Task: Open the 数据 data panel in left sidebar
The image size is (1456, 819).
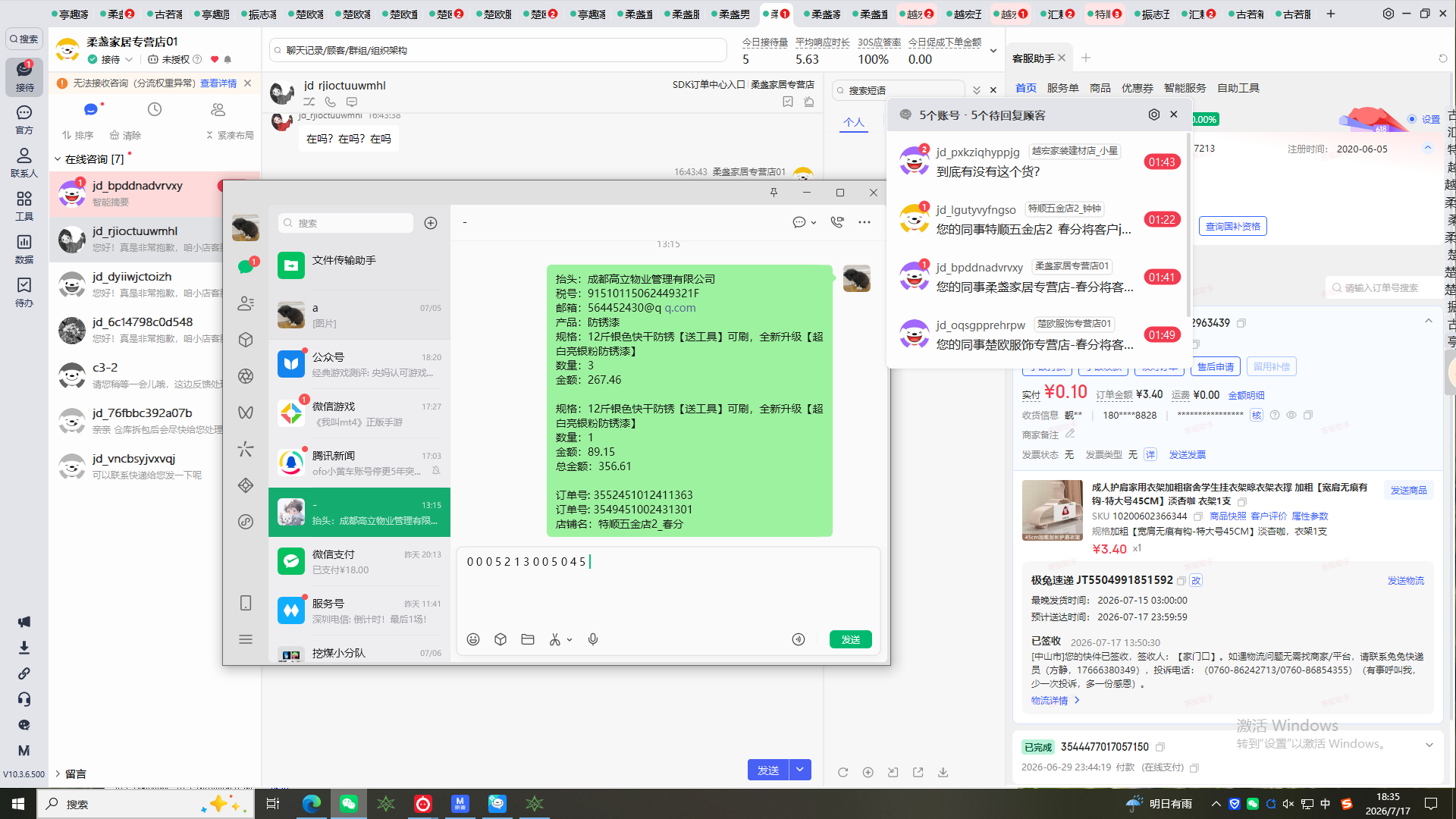Action: [x=24, y=248]
